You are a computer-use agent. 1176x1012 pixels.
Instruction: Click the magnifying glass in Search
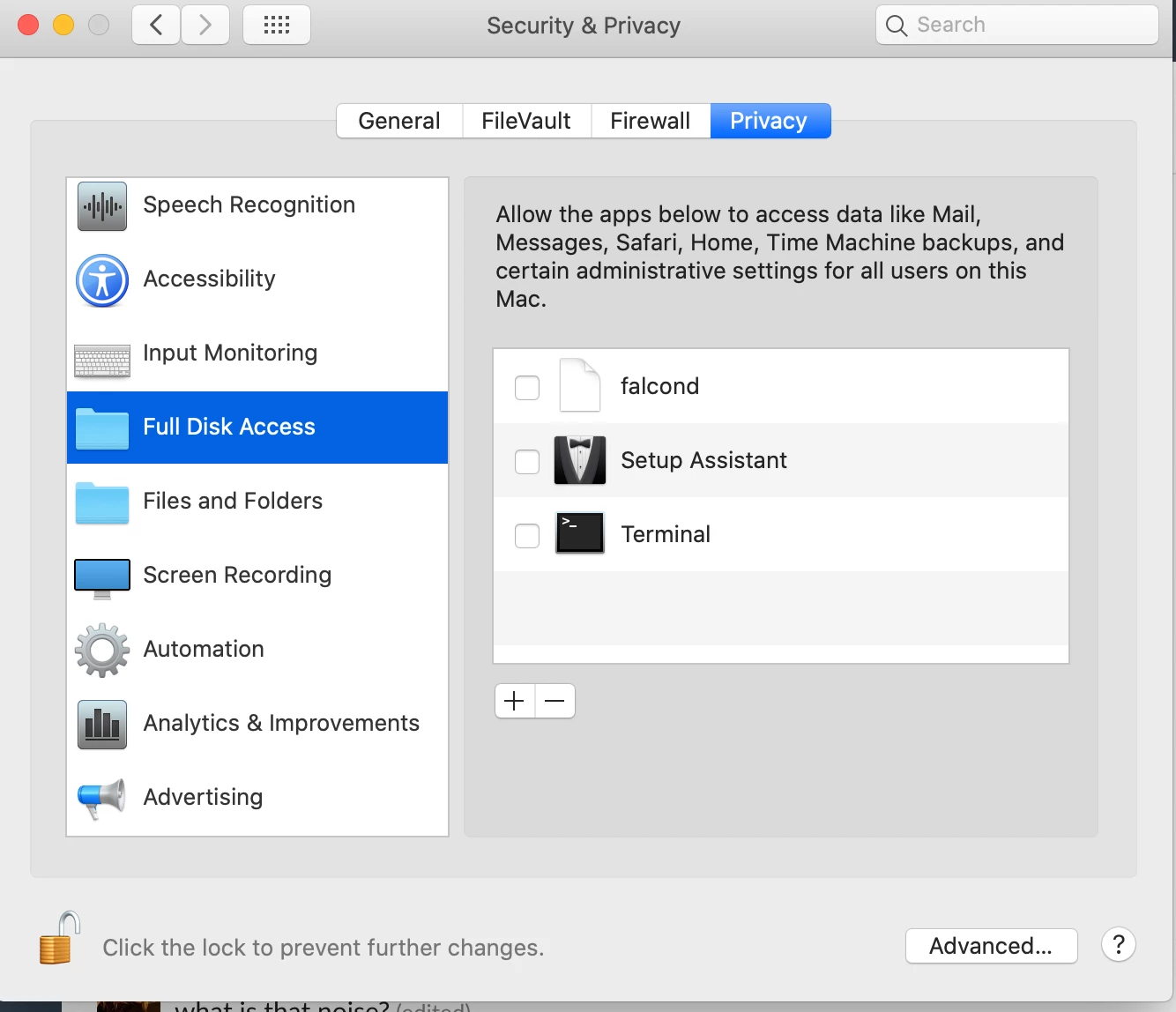tap(897, 26)
